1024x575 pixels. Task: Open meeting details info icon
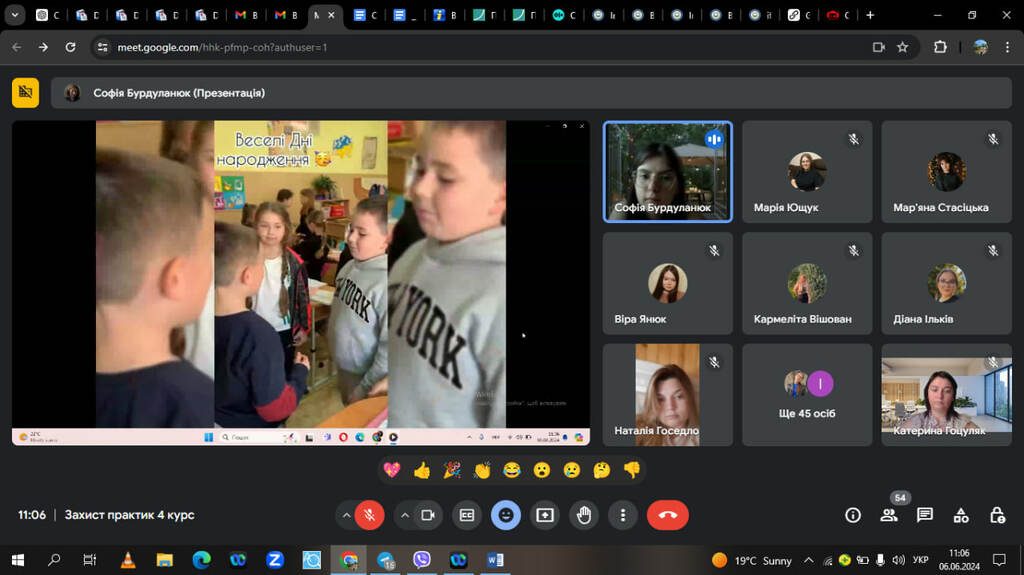tap(852, 515)
